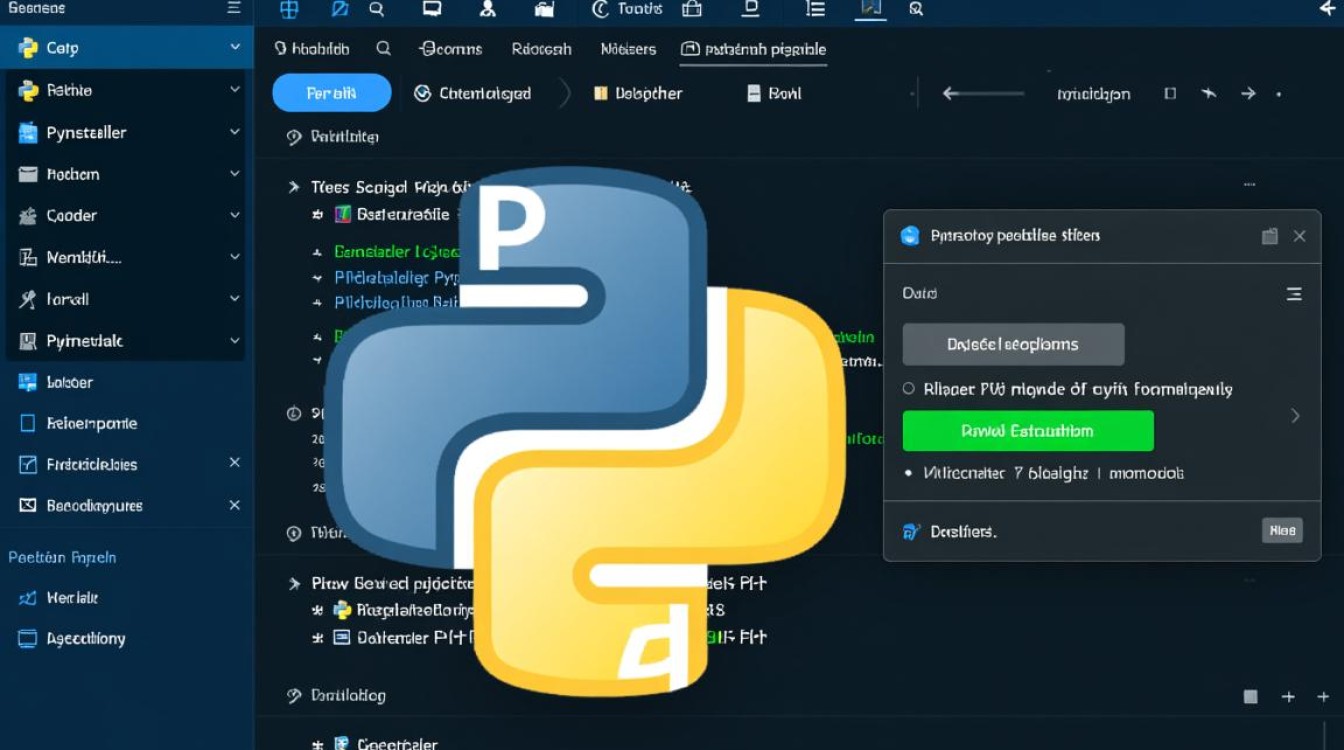
Task: Toggle the options list icon in the Data panel
Action: tap(1293, 293)
